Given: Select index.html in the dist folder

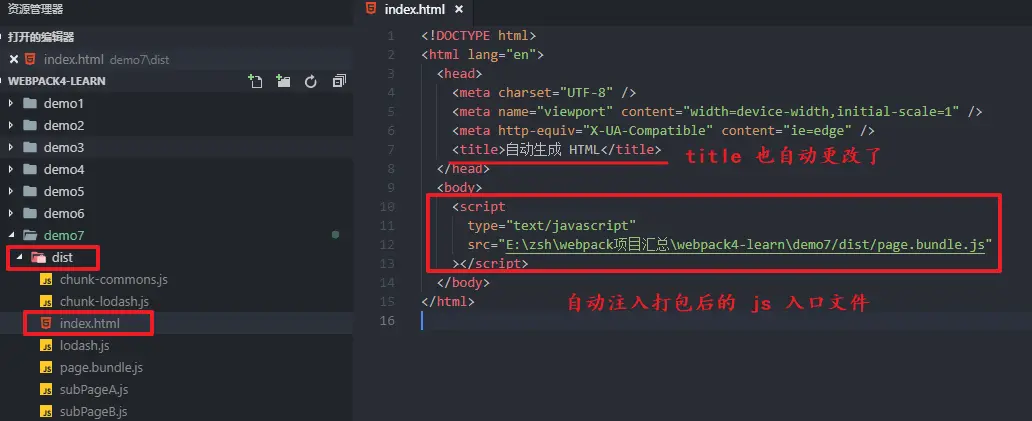Looking at the screenshot, I should point(90,324).
